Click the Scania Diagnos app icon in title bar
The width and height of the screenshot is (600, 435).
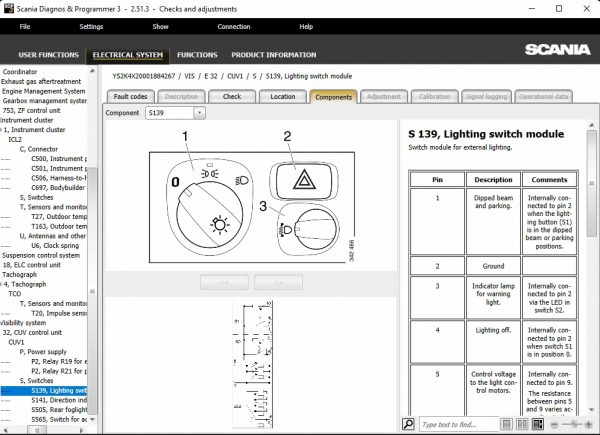pos(8,8)
